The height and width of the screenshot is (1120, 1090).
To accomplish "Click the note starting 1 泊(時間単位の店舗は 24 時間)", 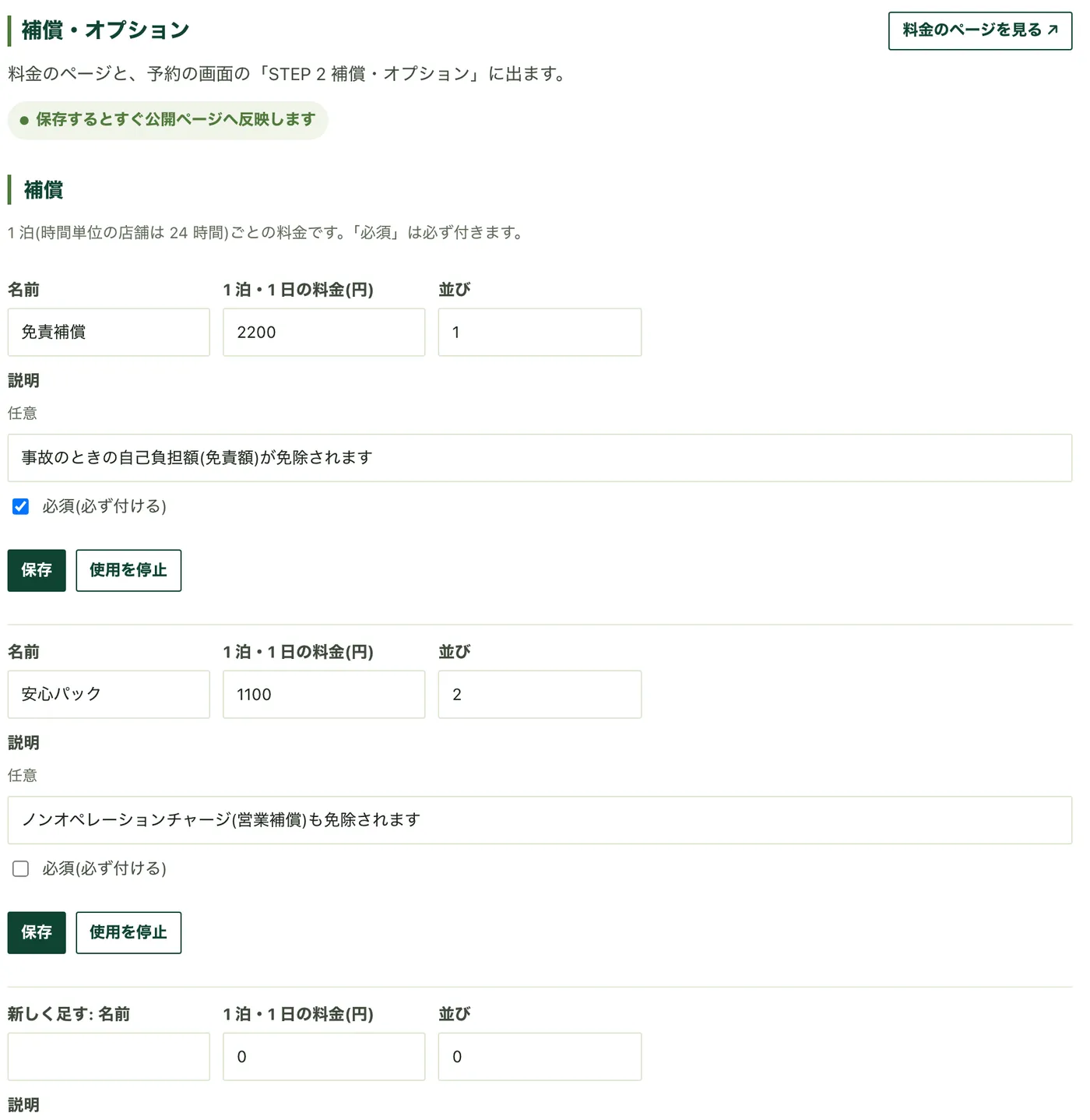I will point(266,233).
